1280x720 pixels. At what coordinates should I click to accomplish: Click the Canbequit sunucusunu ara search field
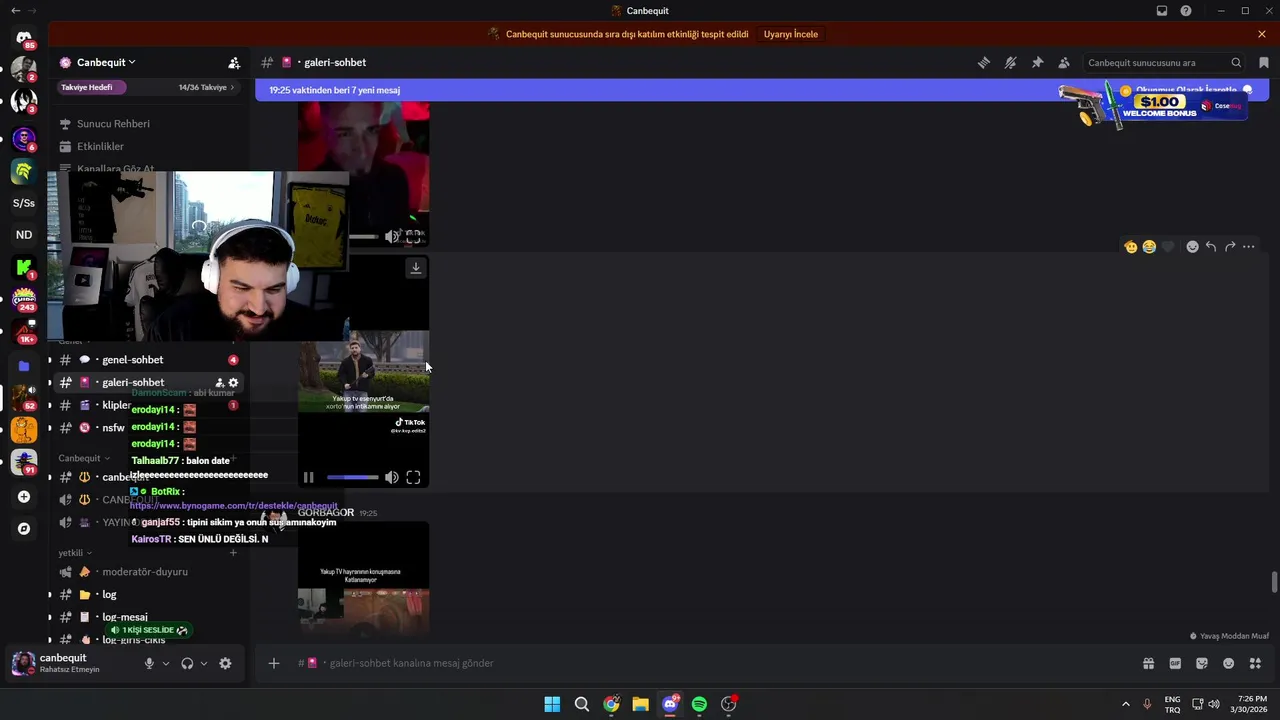click(x=1163, y=62)
